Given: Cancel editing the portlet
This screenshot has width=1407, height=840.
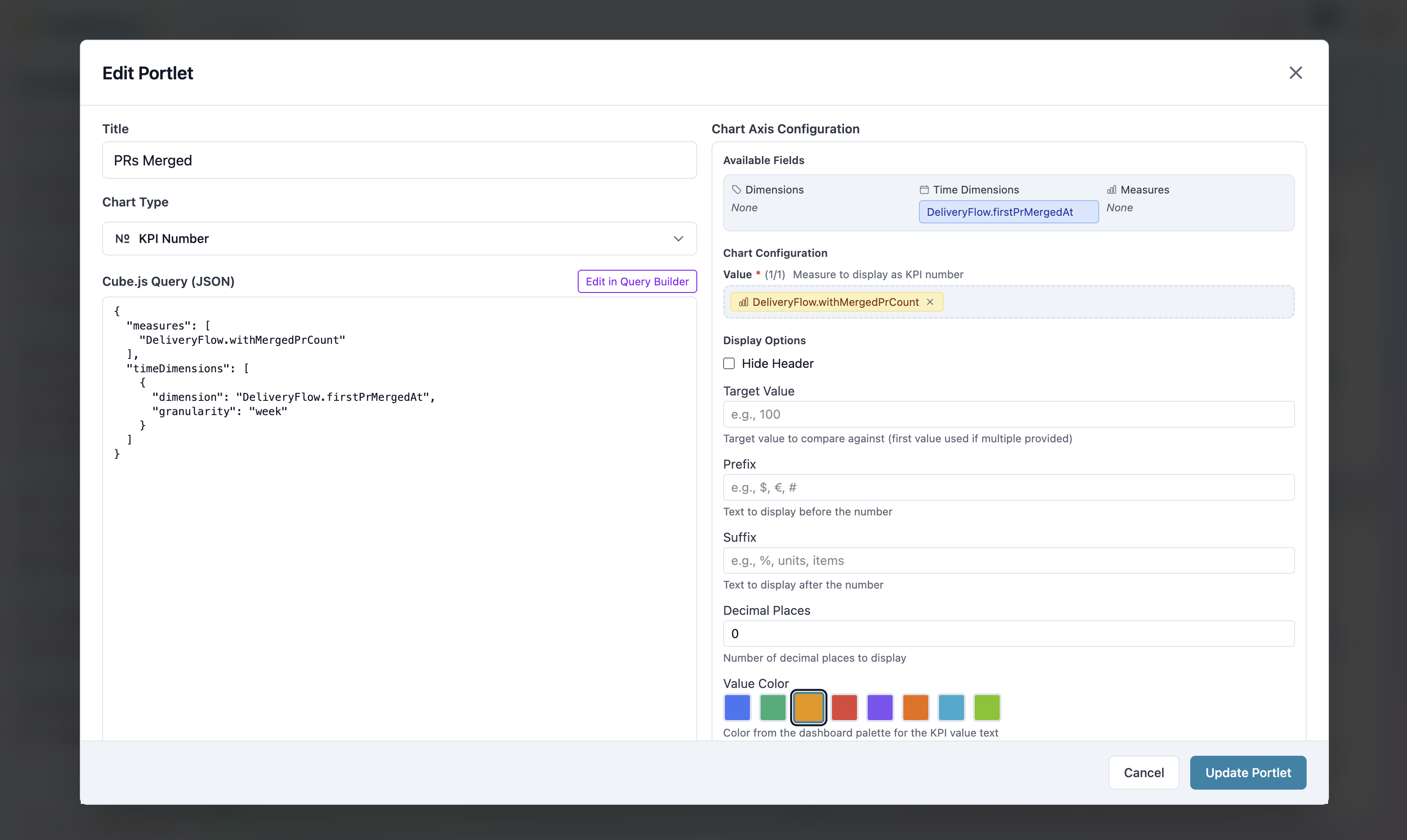Looking at the screenshot, I should click(1143, 773).
